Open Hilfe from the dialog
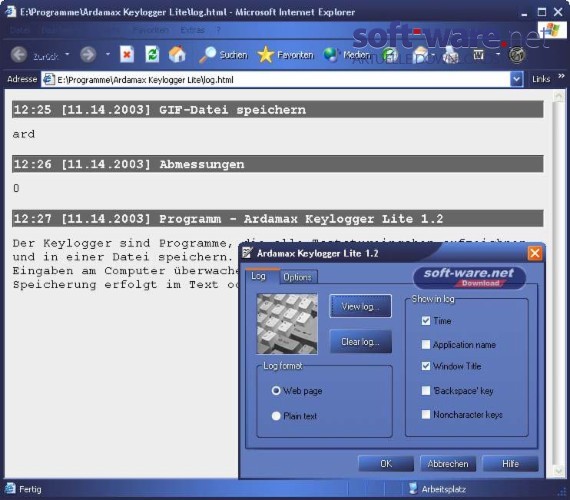This screenshot has width=570, height=500. (x=510, y=464)
